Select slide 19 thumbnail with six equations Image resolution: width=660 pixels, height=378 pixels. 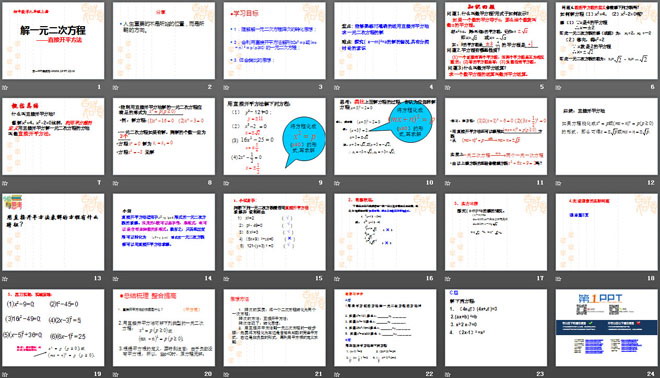coord(53,327)
